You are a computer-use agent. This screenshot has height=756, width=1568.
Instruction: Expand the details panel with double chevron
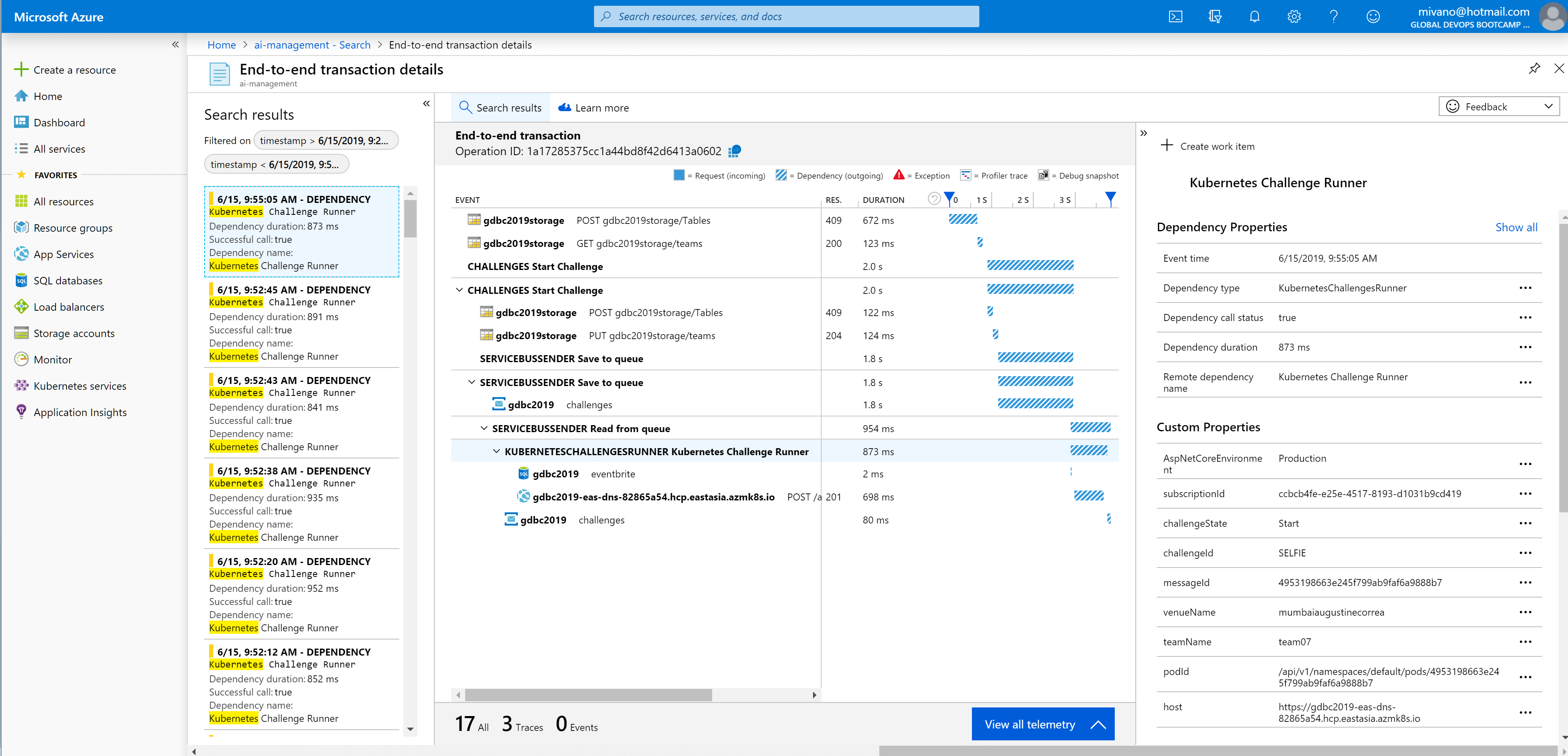1143,133
